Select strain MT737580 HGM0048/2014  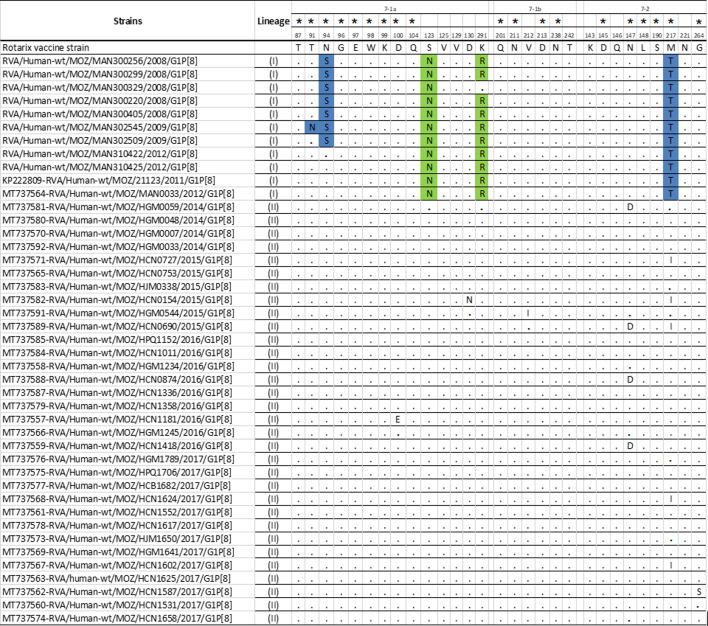coord(118,220)
